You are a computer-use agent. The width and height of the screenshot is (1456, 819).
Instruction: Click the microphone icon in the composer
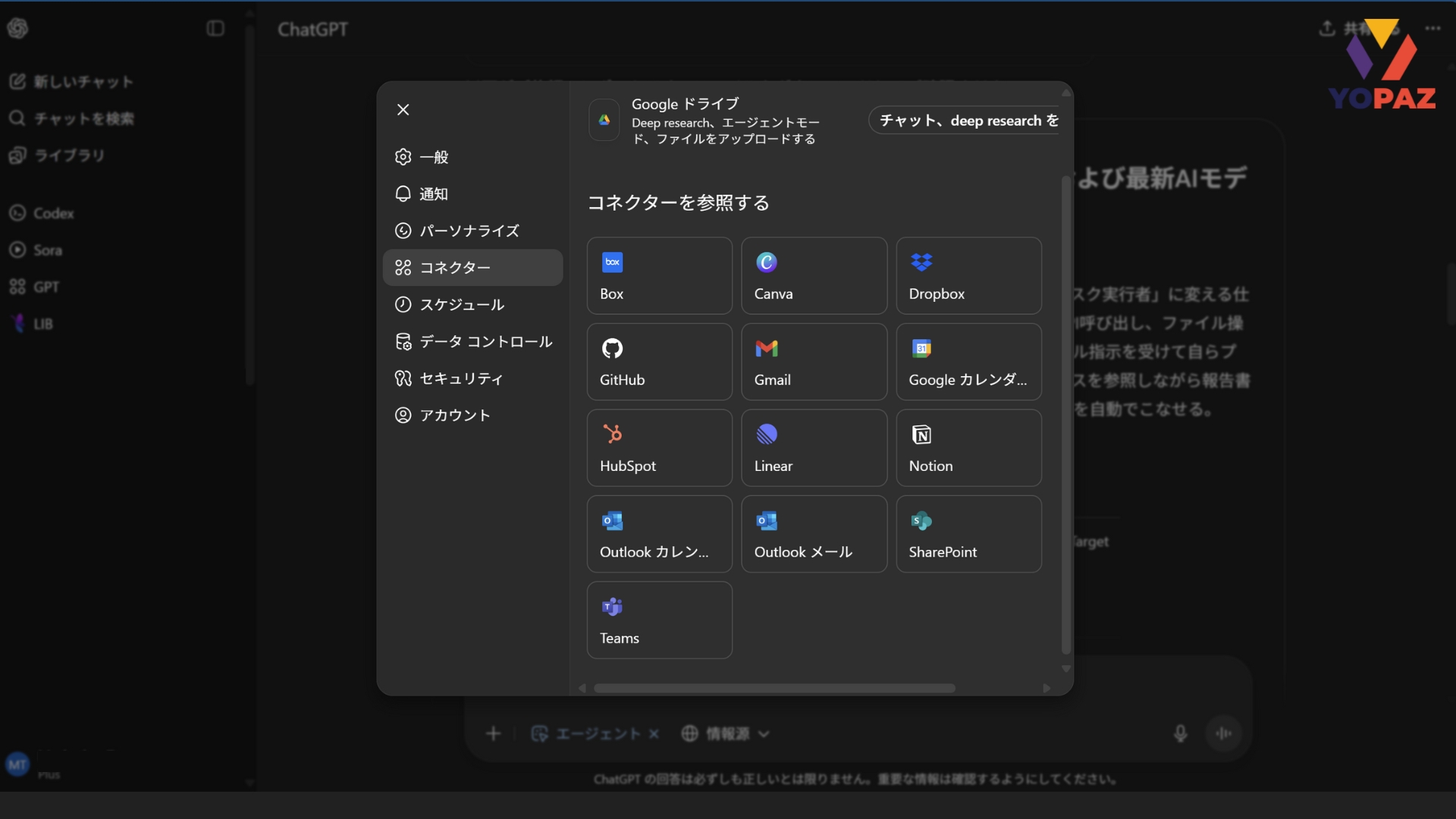coord(1180,734)
